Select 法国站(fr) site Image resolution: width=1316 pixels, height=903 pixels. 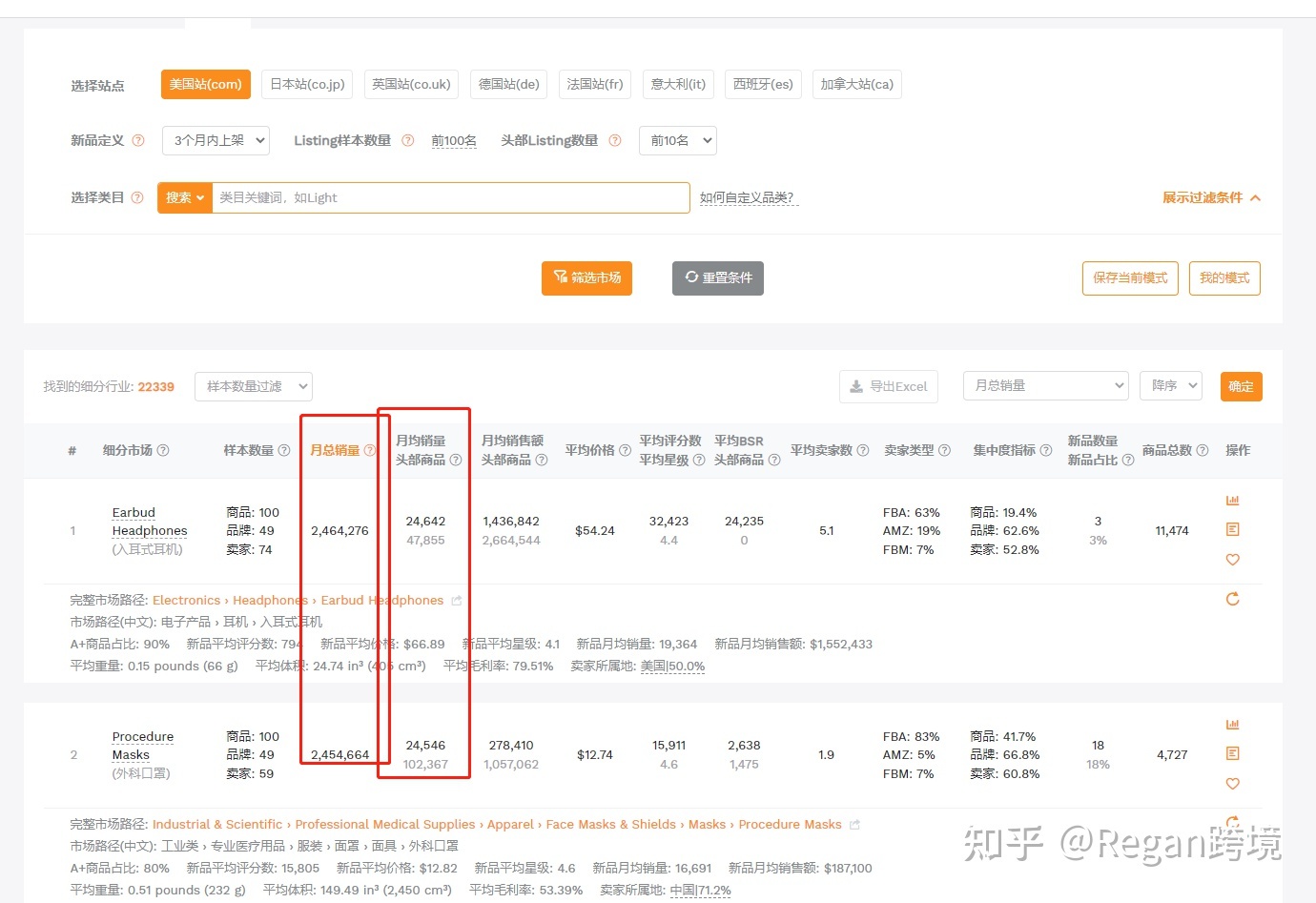click(595, 84)
